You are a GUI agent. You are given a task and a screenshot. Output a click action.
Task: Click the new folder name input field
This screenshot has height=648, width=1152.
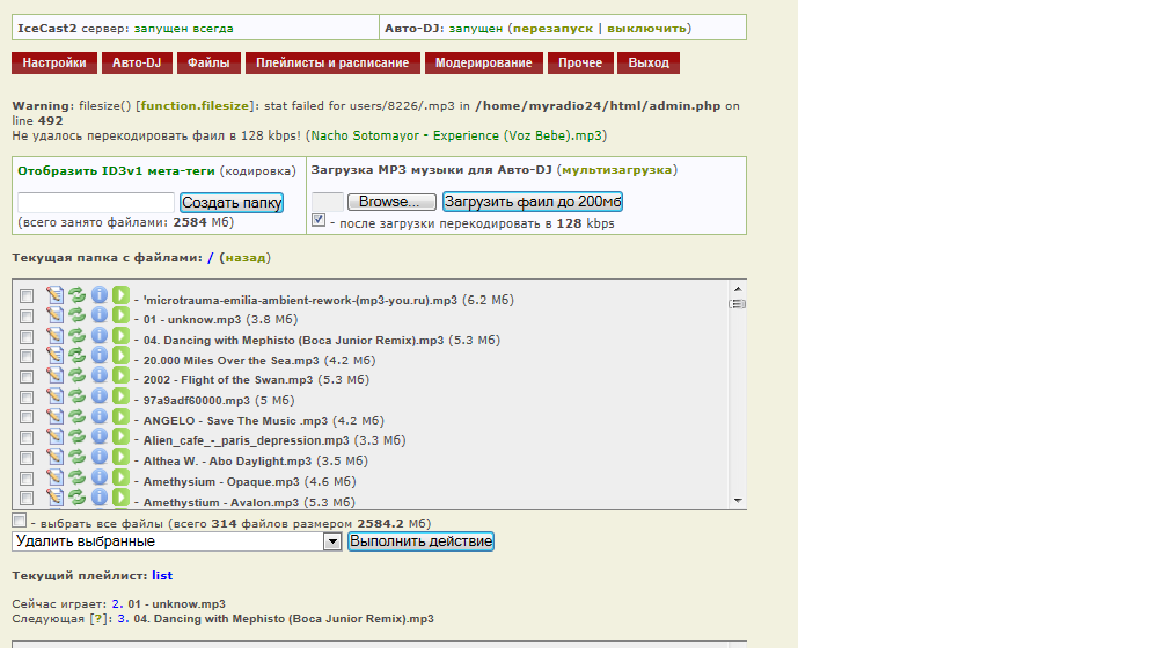pos(96,203)
